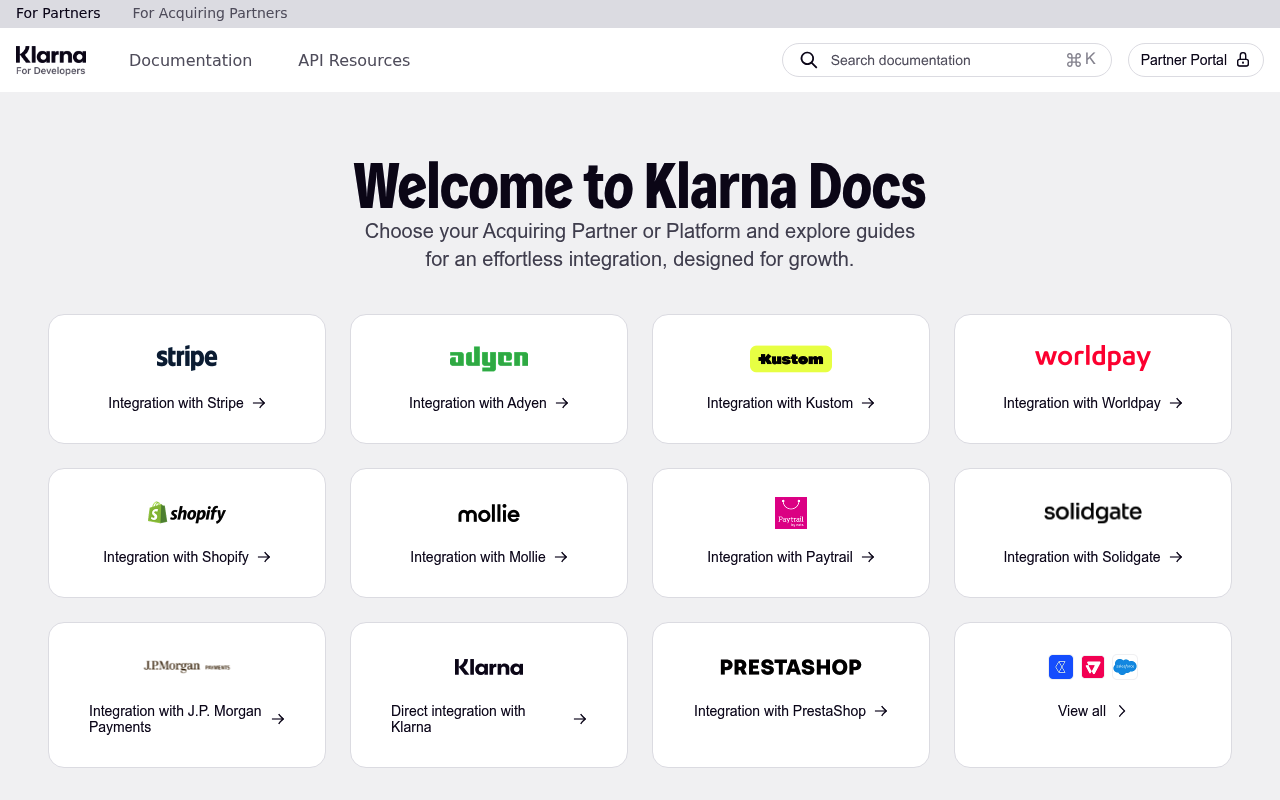This screenshot has height=800, width=1280.
Task: Open the API Resources menu
Action: pyautogui.click(x=354, y=60)
